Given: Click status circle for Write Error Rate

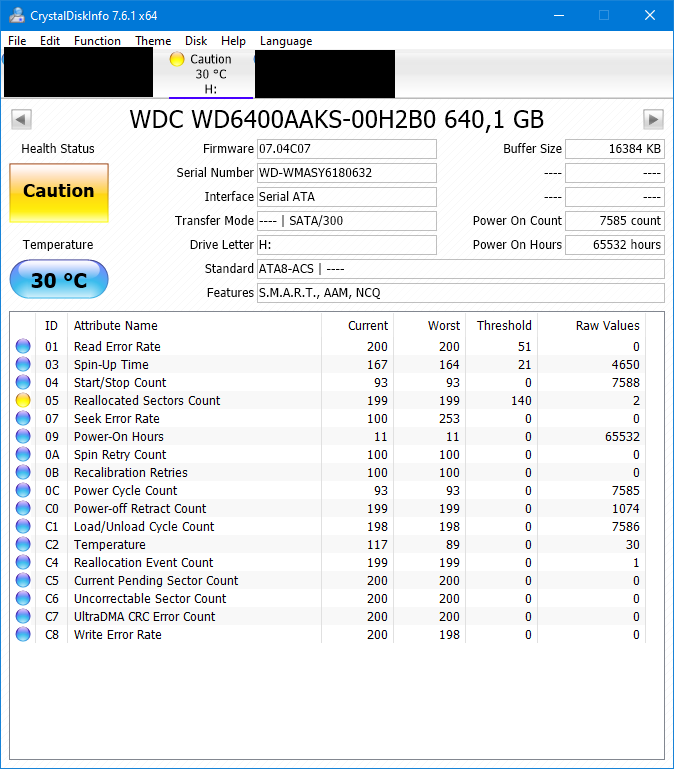Looking at the screenshot, I should (x=23, y=634).
